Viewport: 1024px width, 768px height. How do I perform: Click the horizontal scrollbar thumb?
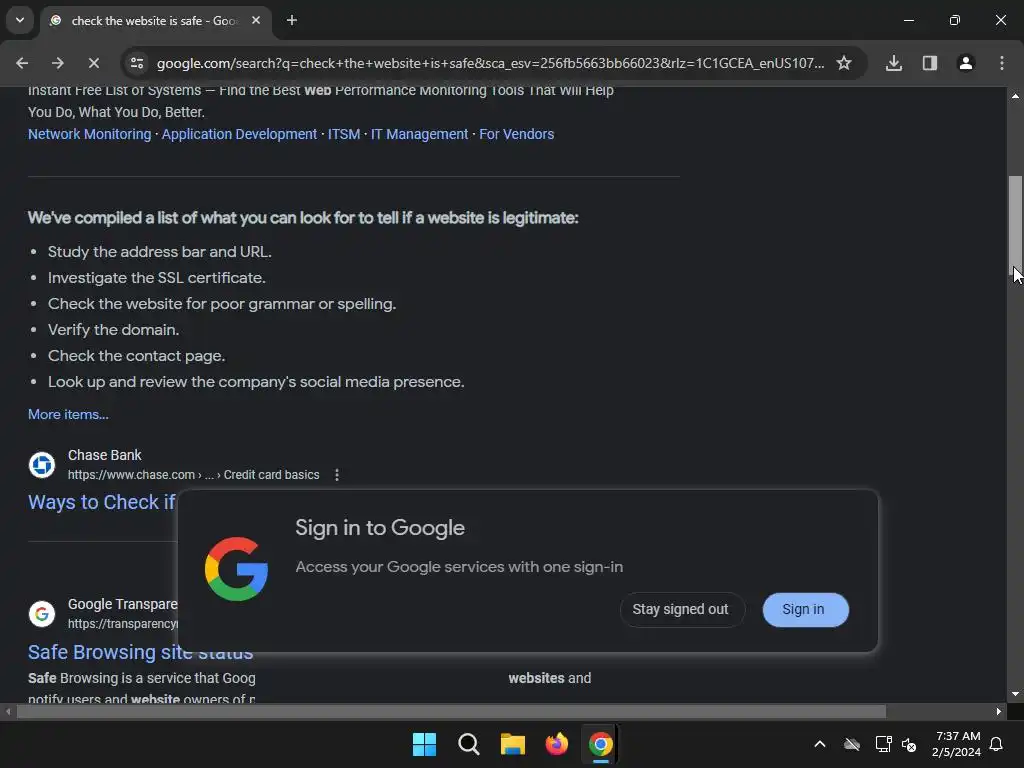451,711
